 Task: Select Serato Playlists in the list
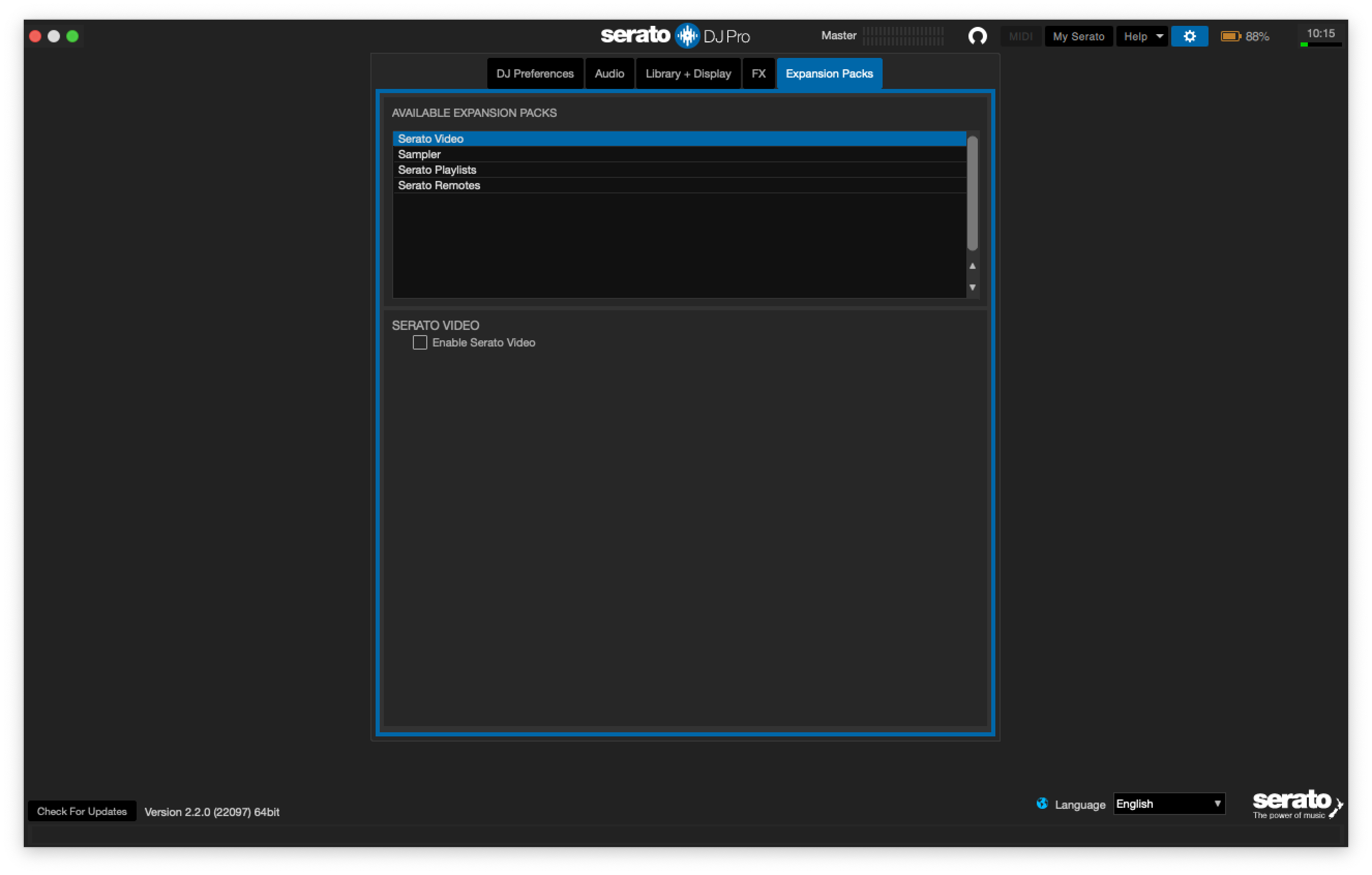[x=679, y=170]
